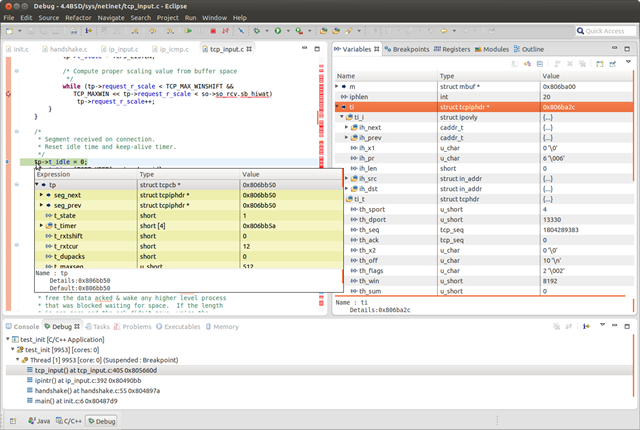Click the Run External Tools icon
This screenshot has width=640, height=430.
pos(299,31)
